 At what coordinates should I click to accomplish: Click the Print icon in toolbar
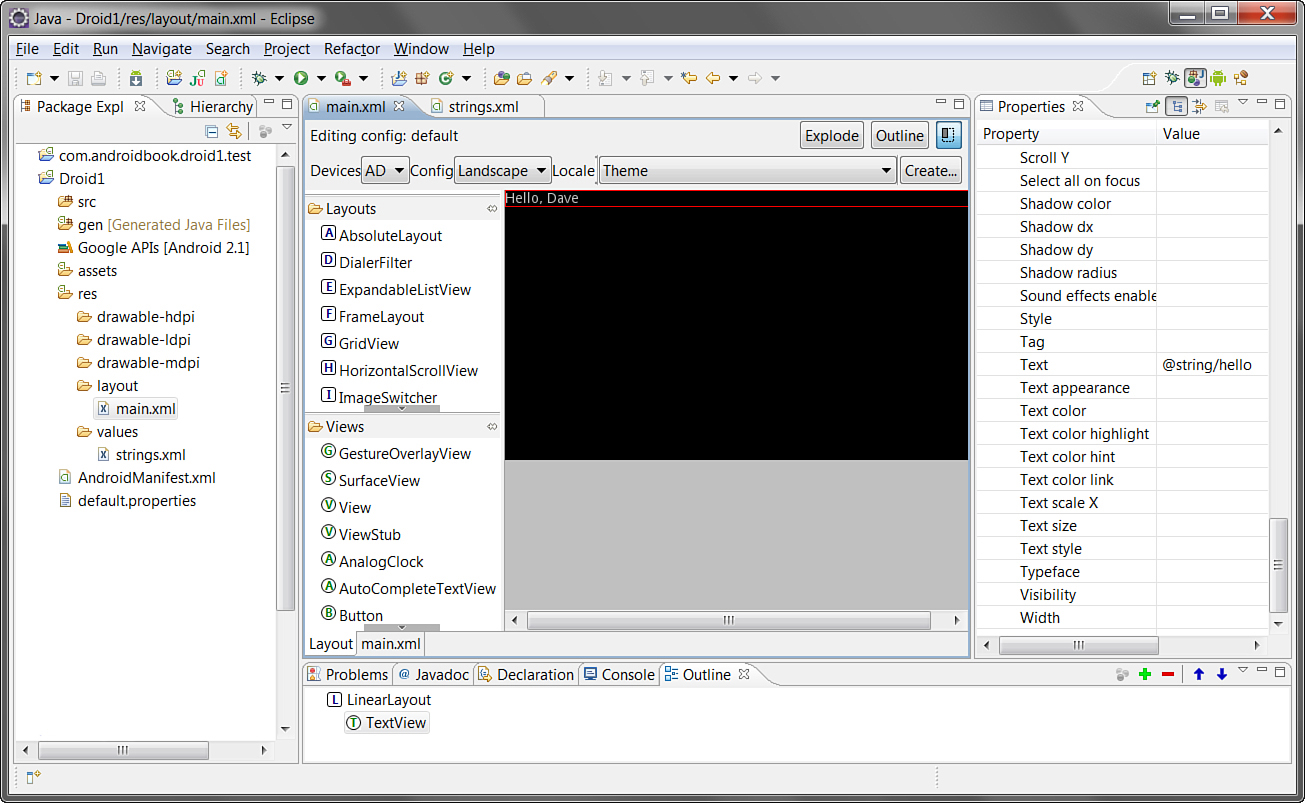point(98,78)
